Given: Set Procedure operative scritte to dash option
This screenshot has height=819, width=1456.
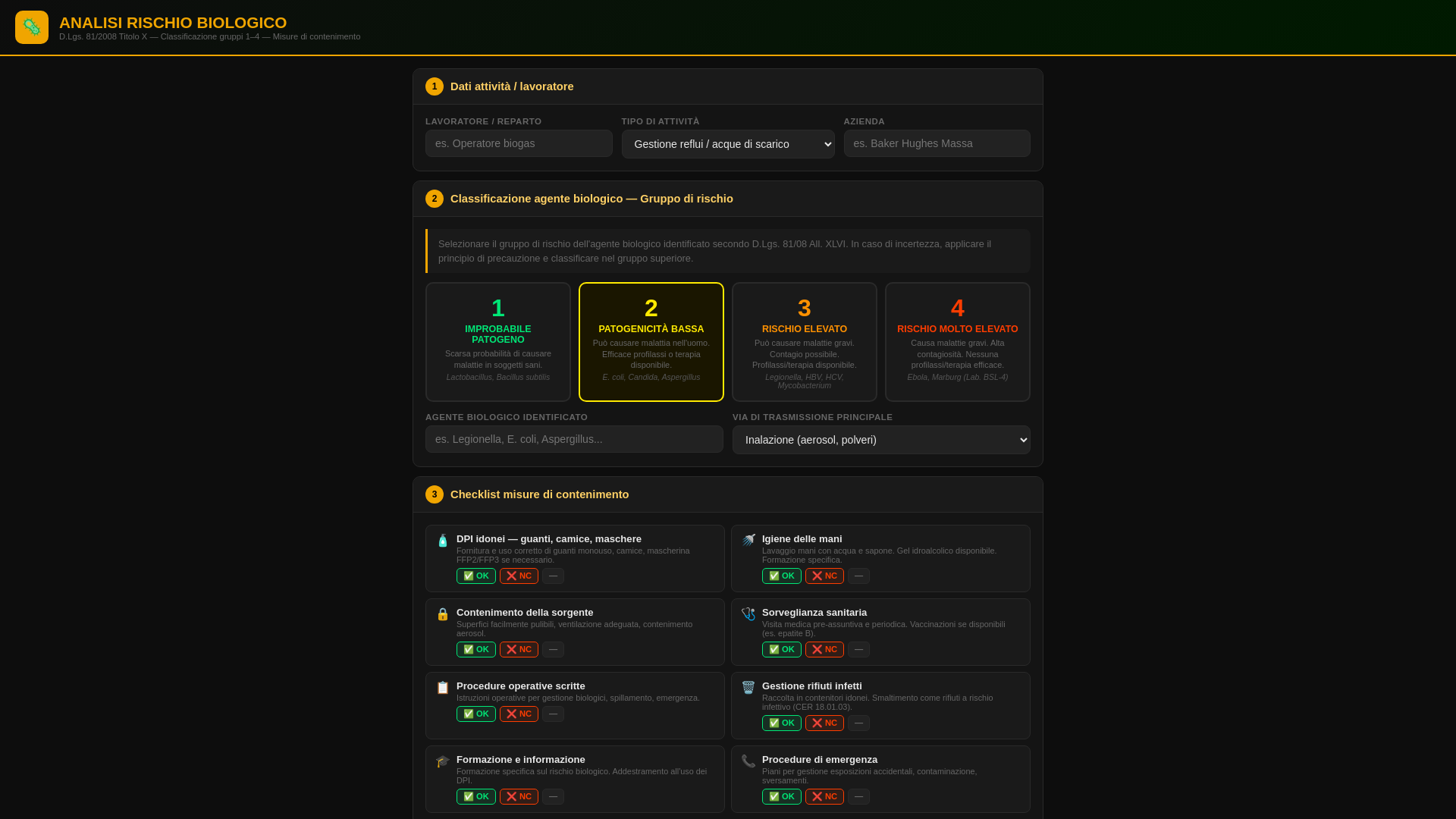Looking at the screenshot, I should pos(553,714).
